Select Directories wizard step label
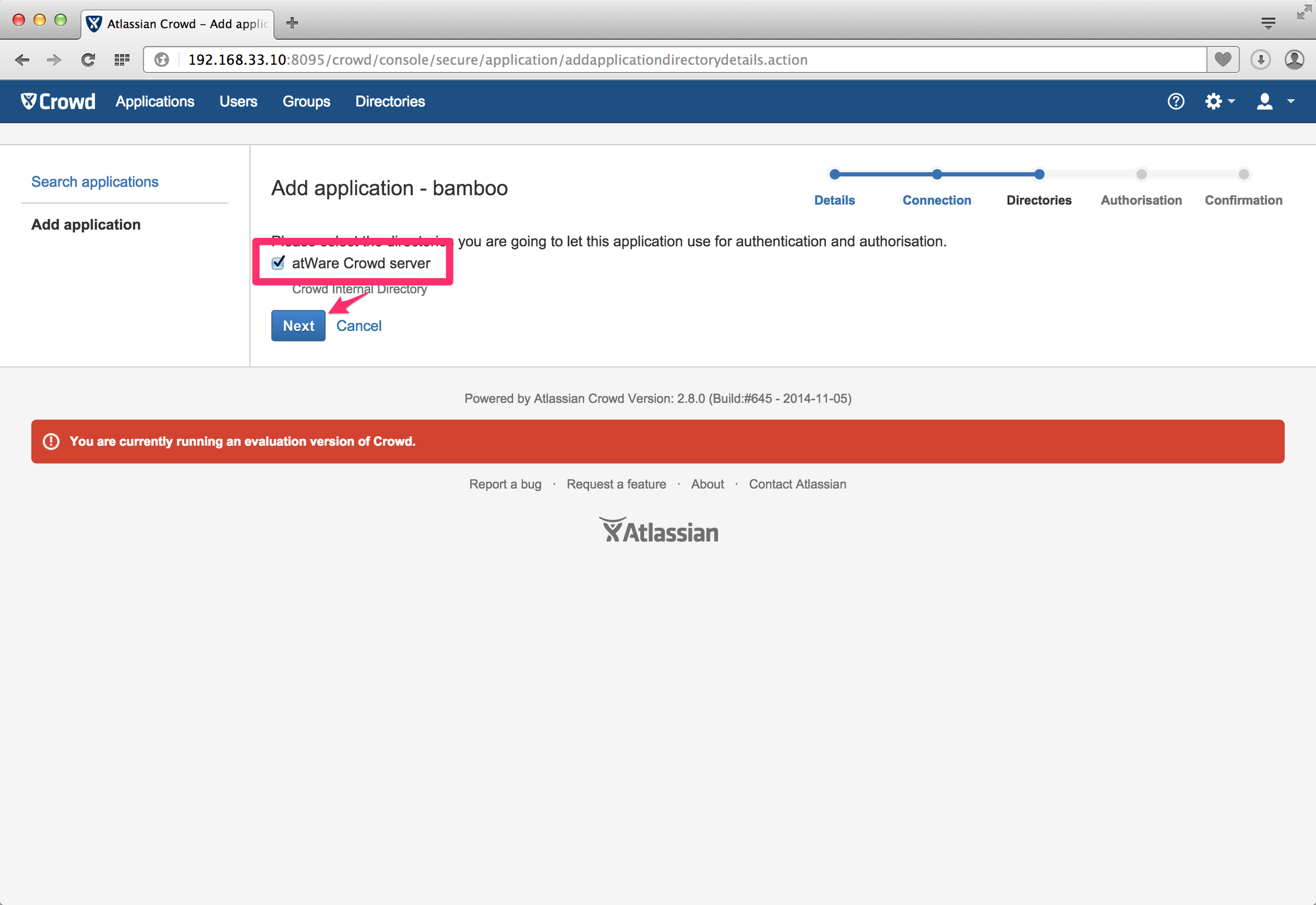 [1039, 200]
